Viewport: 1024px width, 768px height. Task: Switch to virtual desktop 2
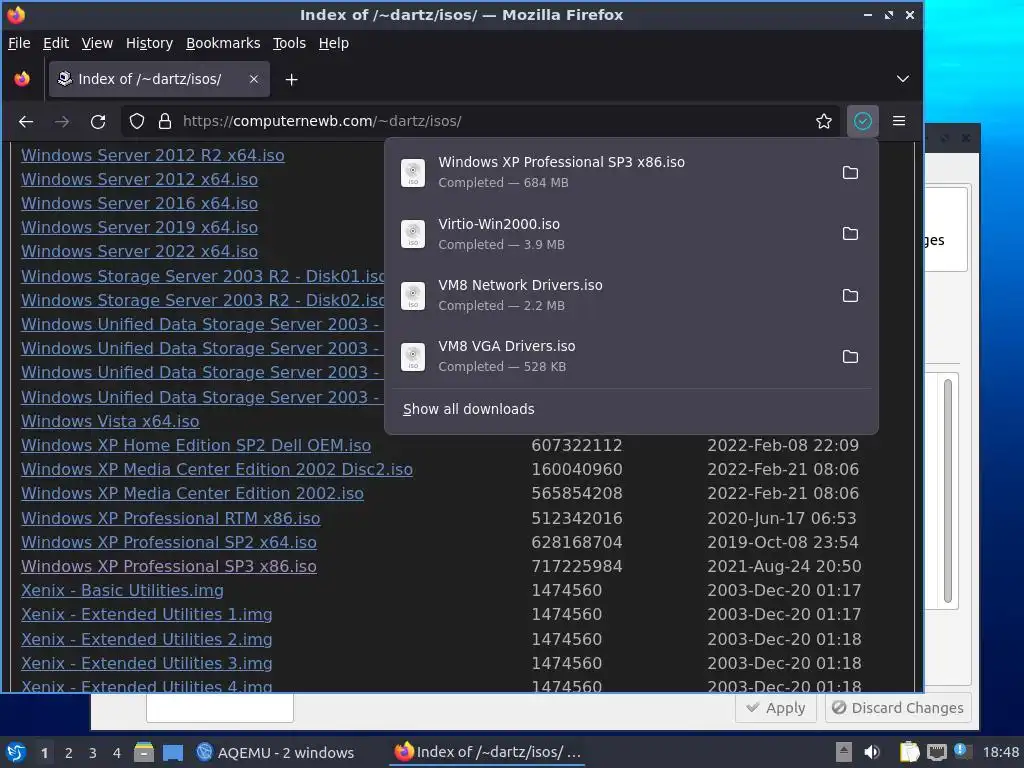tap(69, 753)
